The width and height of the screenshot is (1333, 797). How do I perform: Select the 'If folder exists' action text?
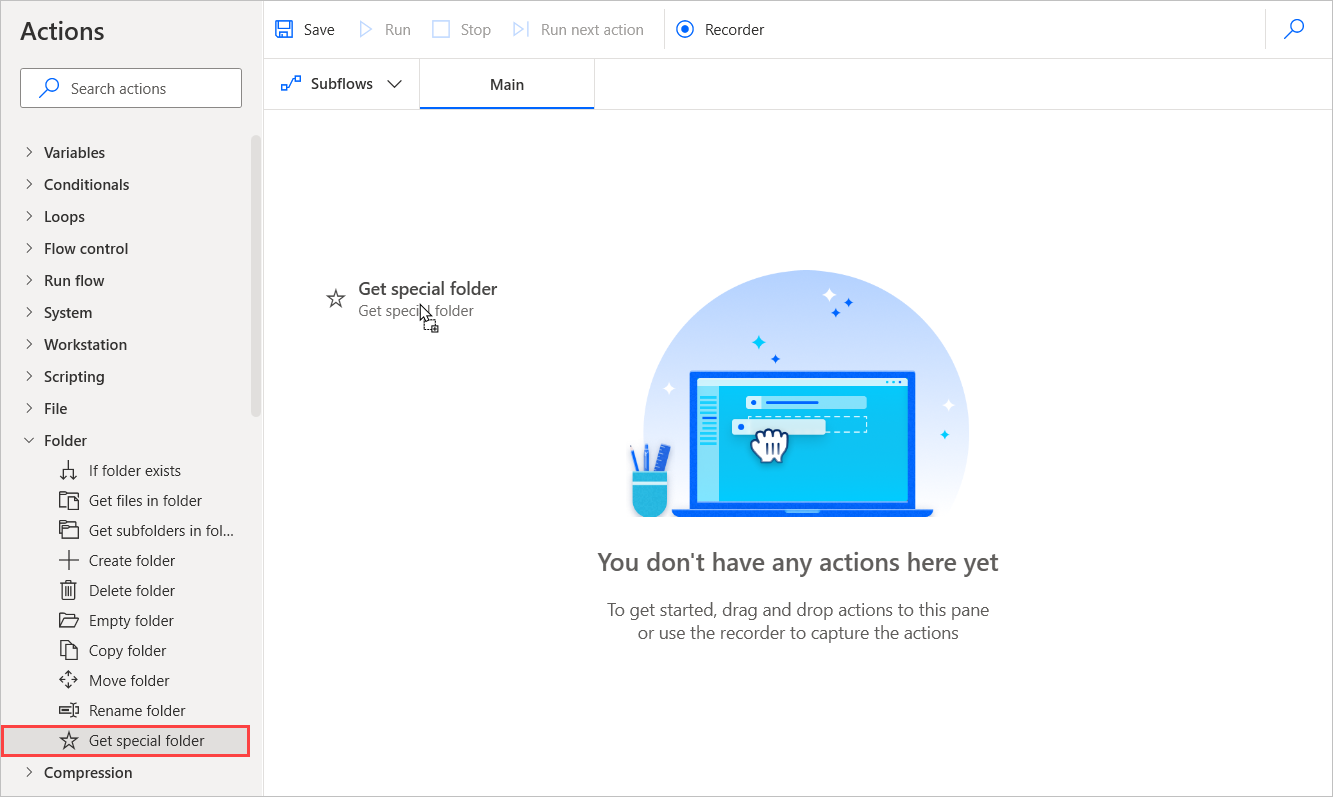click(x=135, y=470)
